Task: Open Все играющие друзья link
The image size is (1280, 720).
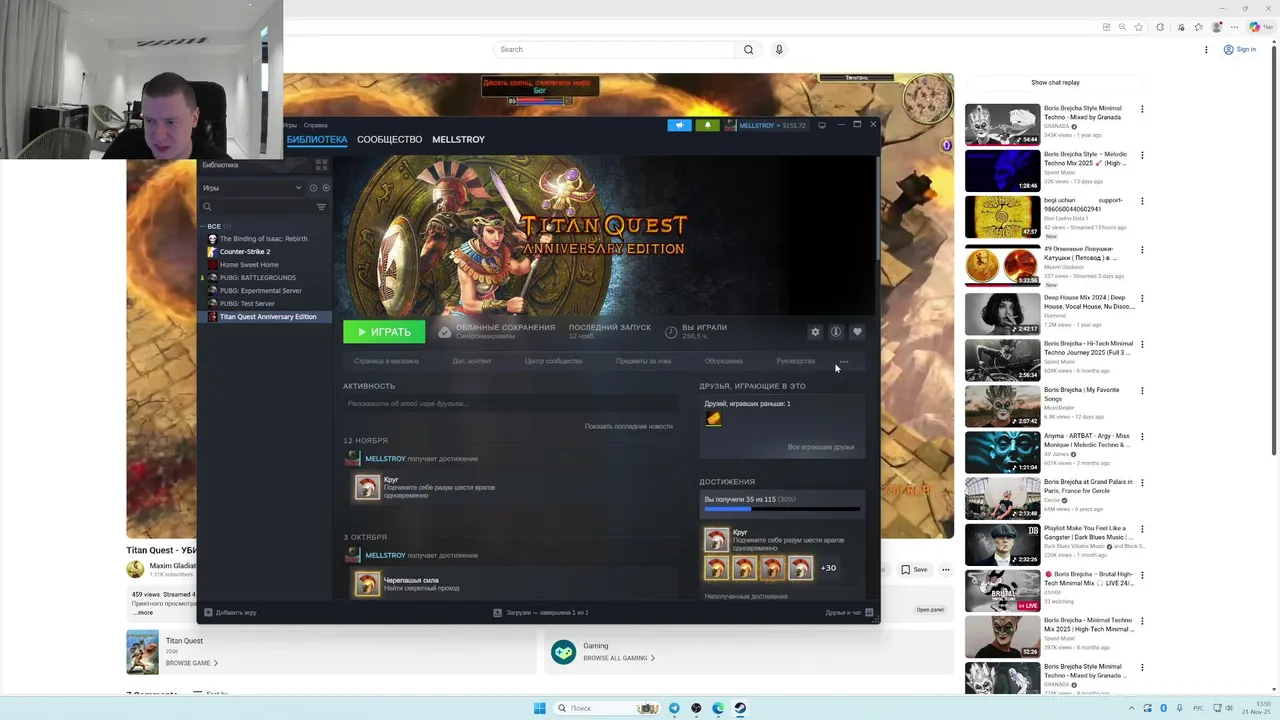Action: pyautogui.click(x=821, y=447)
